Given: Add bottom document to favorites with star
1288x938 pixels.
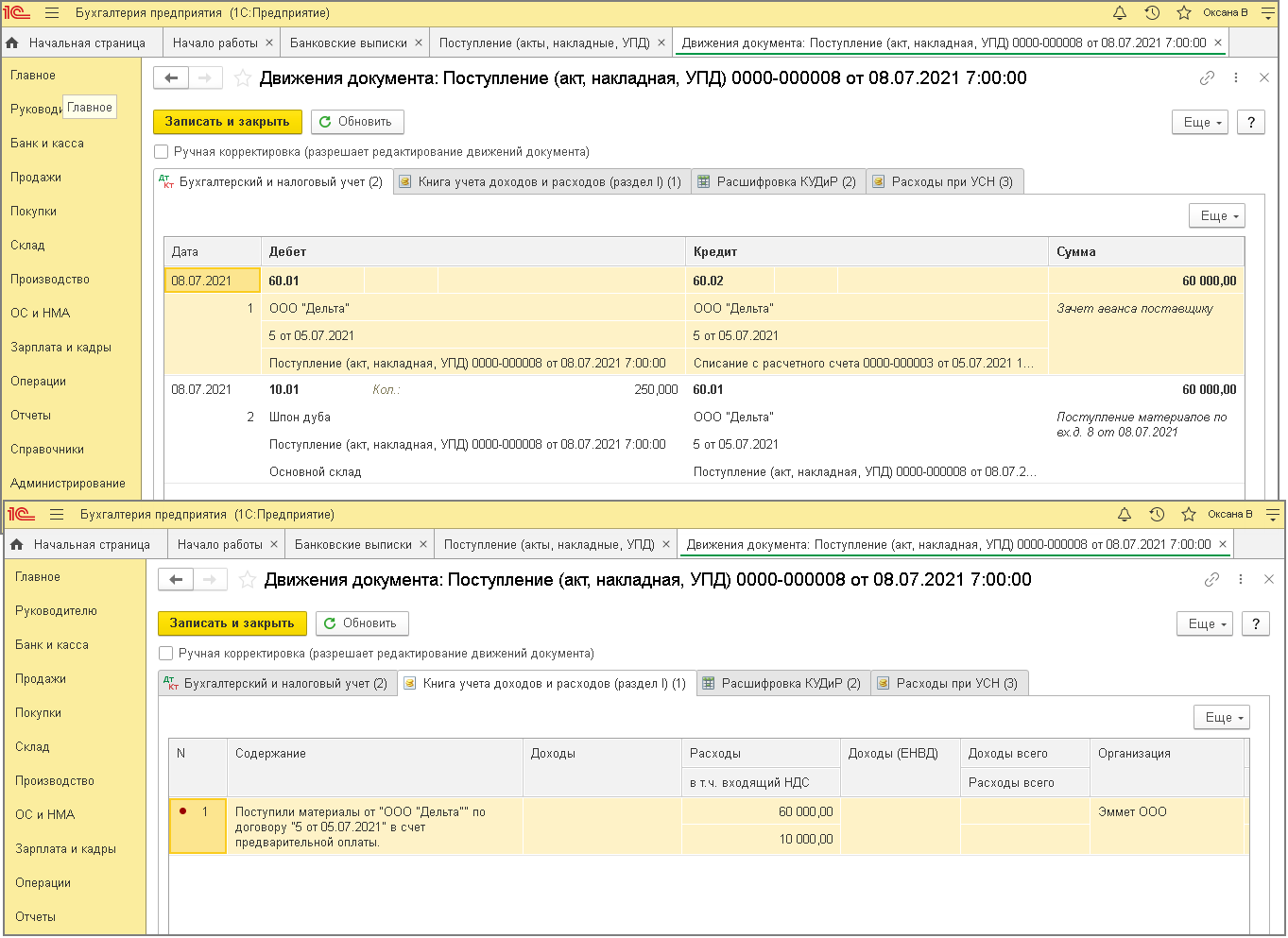Looking at the screenshot, I should click(x=248, y=580).
